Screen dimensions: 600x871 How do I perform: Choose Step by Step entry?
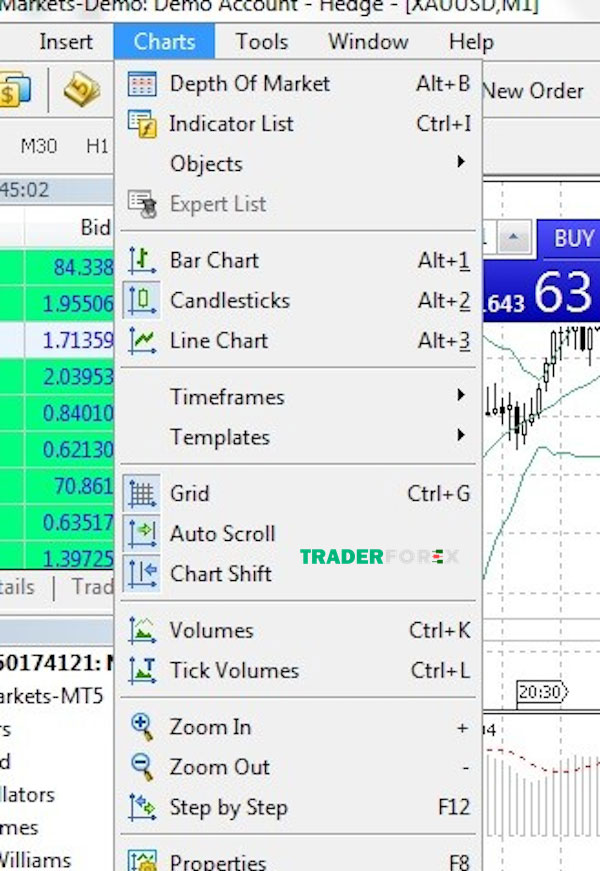pyautogui.click(x=299, y=807)
